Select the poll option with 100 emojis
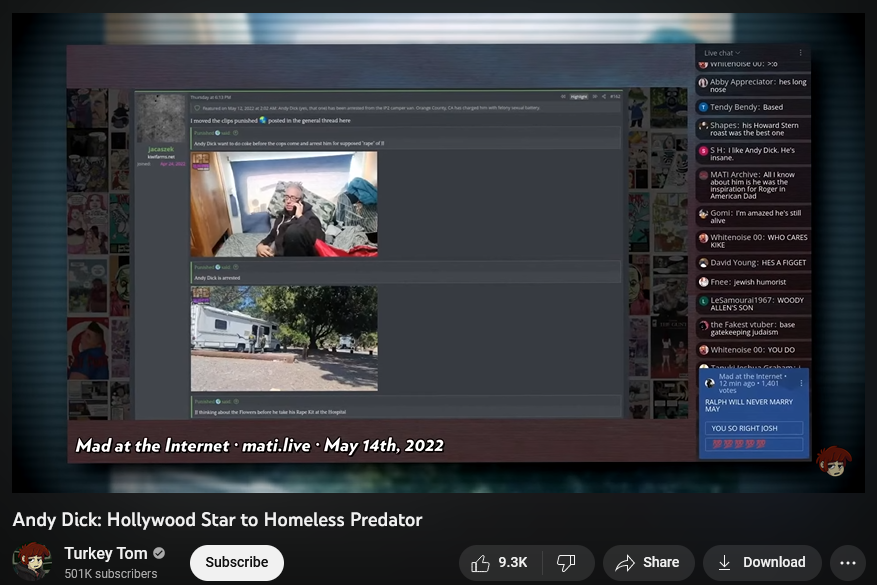The width and height of the screenshot is (877, 585). click(x=754, y=444)
